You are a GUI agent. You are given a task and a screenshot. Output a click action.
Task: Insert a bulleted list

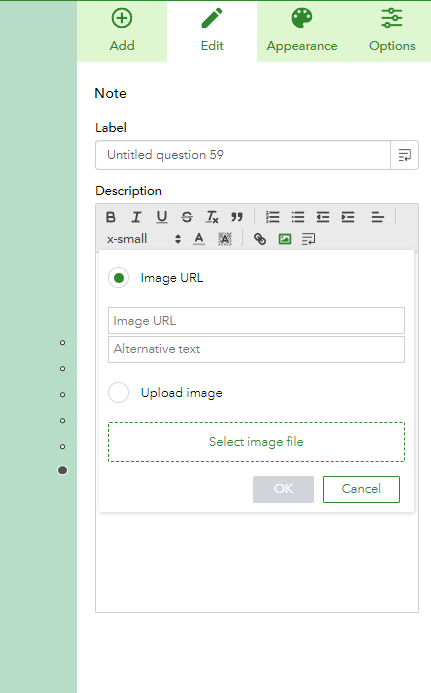298,217
